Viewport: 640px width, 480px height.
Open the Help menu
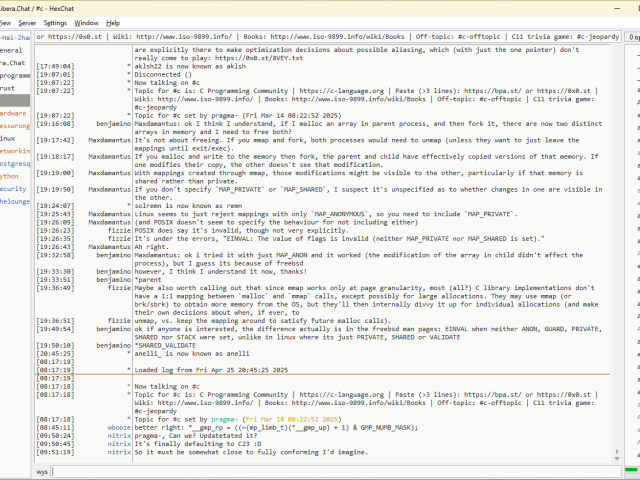(113, 22)
